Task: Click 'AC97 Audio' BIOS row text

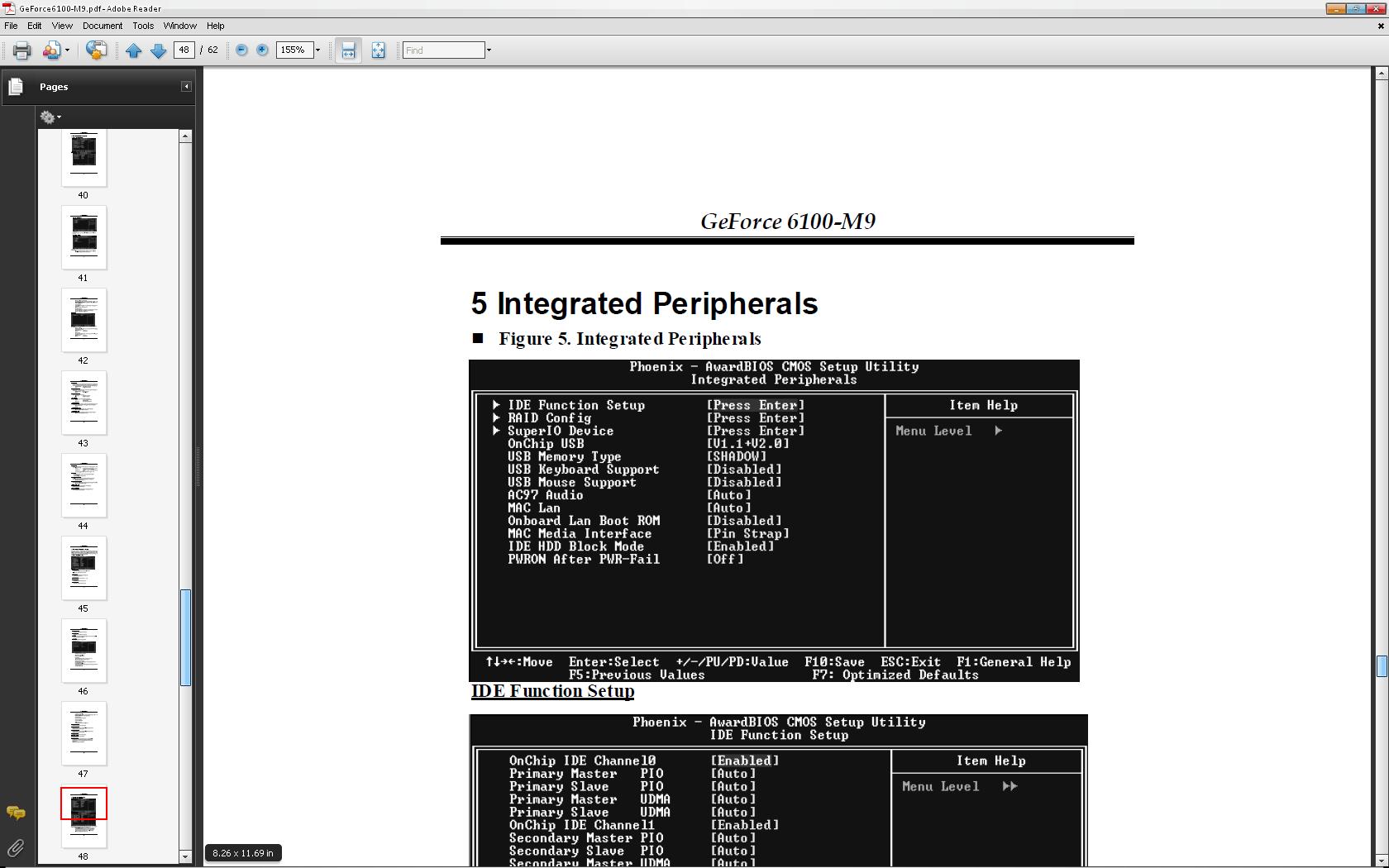Action: (546, 495)
